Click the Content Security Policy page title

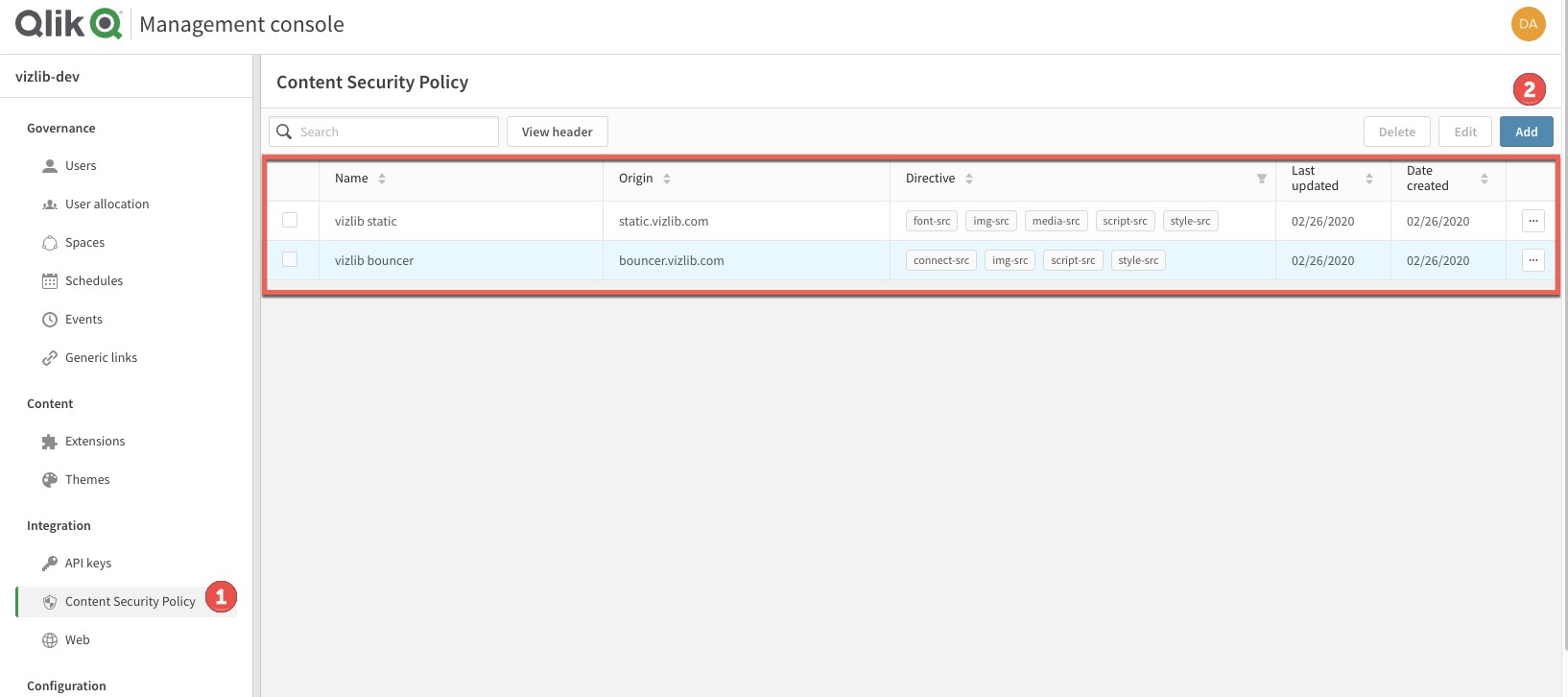coord(372,83)
